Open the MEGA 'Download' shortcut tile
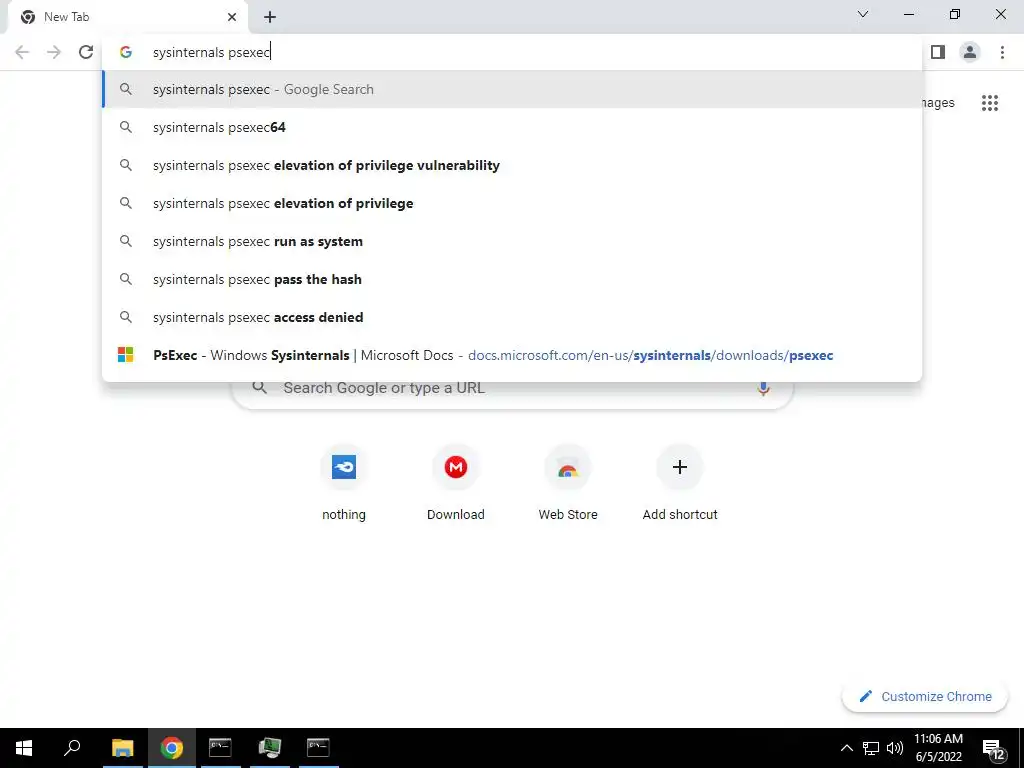1024x768 pixels. 456,483
